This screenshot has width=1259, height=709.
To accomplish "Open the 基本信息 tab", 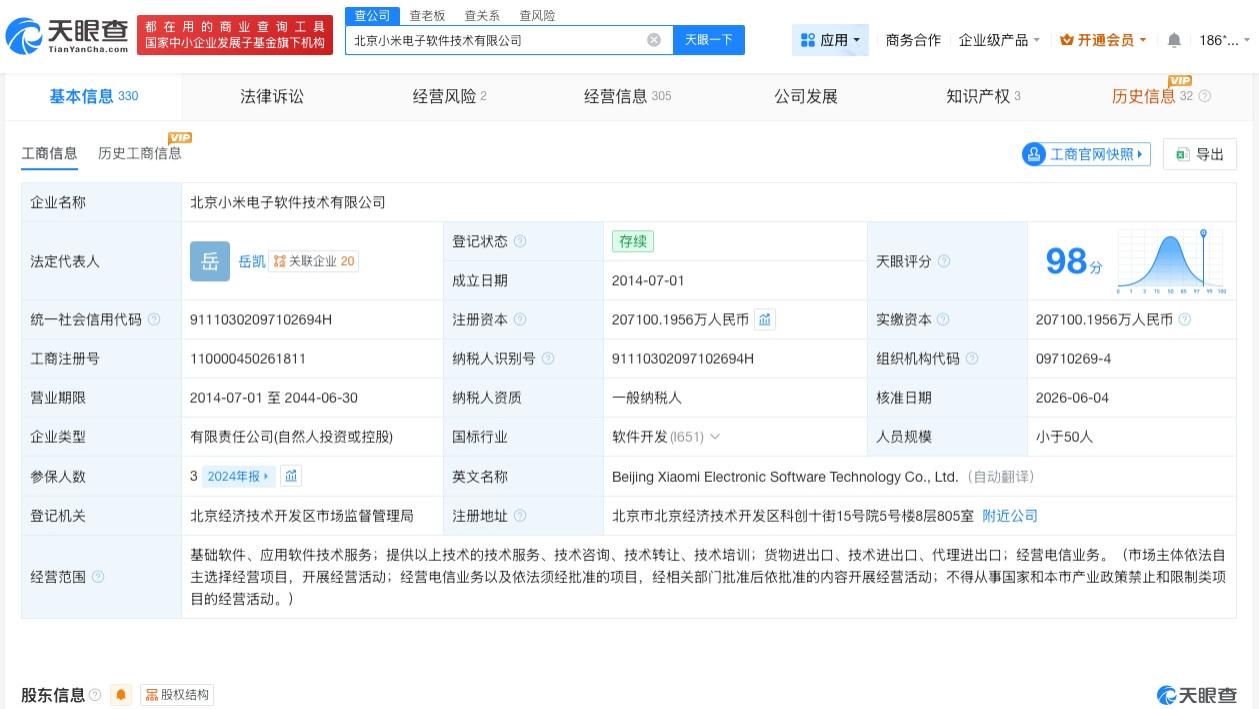I will tap(94, 96).
